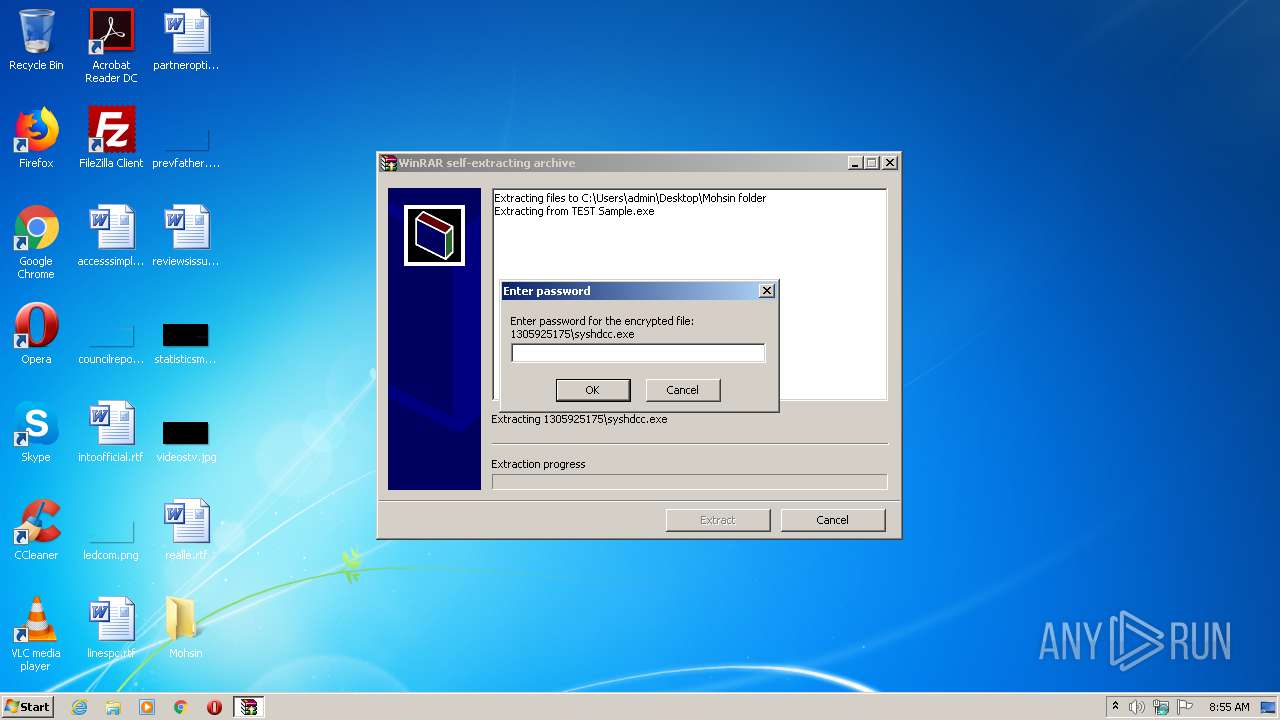Image resolution: width=1280 pixels, height=720 pixels.
Task: Select the partneropti Word document icon
Action: click(186, 40)
